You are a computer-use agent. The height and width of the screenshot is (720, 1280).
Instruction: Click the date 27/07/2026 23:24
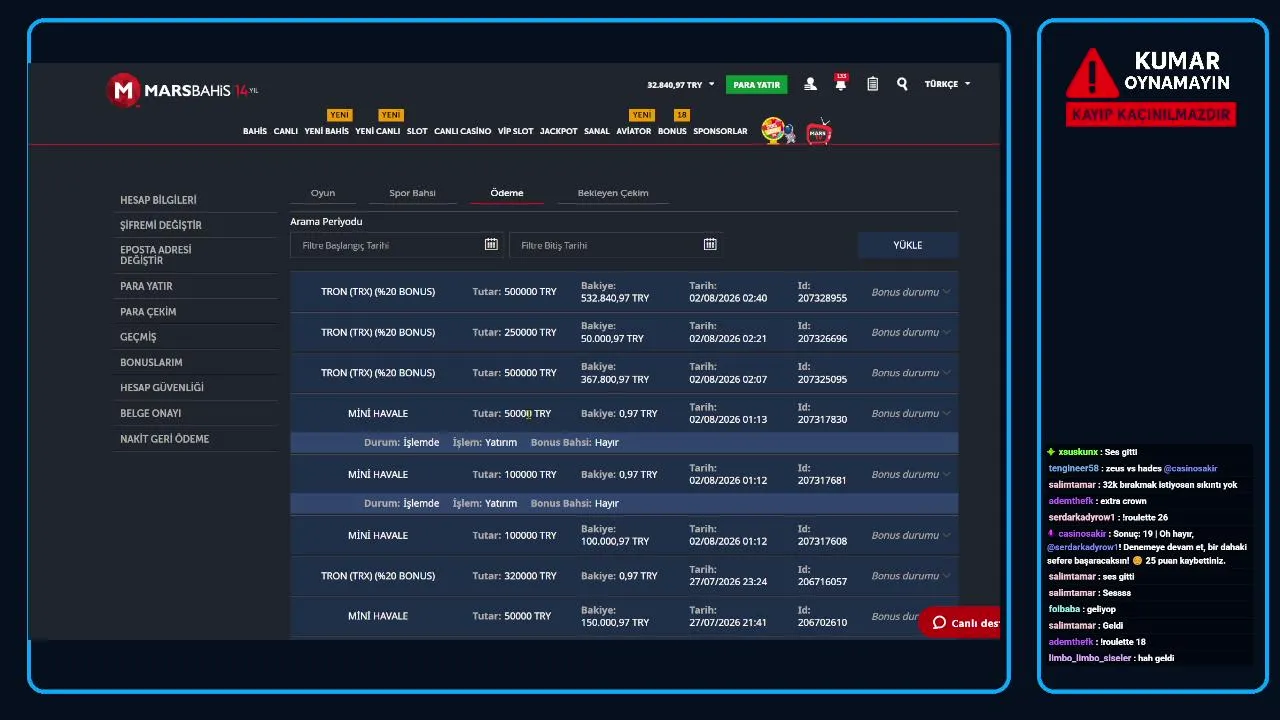pos(728,582)
